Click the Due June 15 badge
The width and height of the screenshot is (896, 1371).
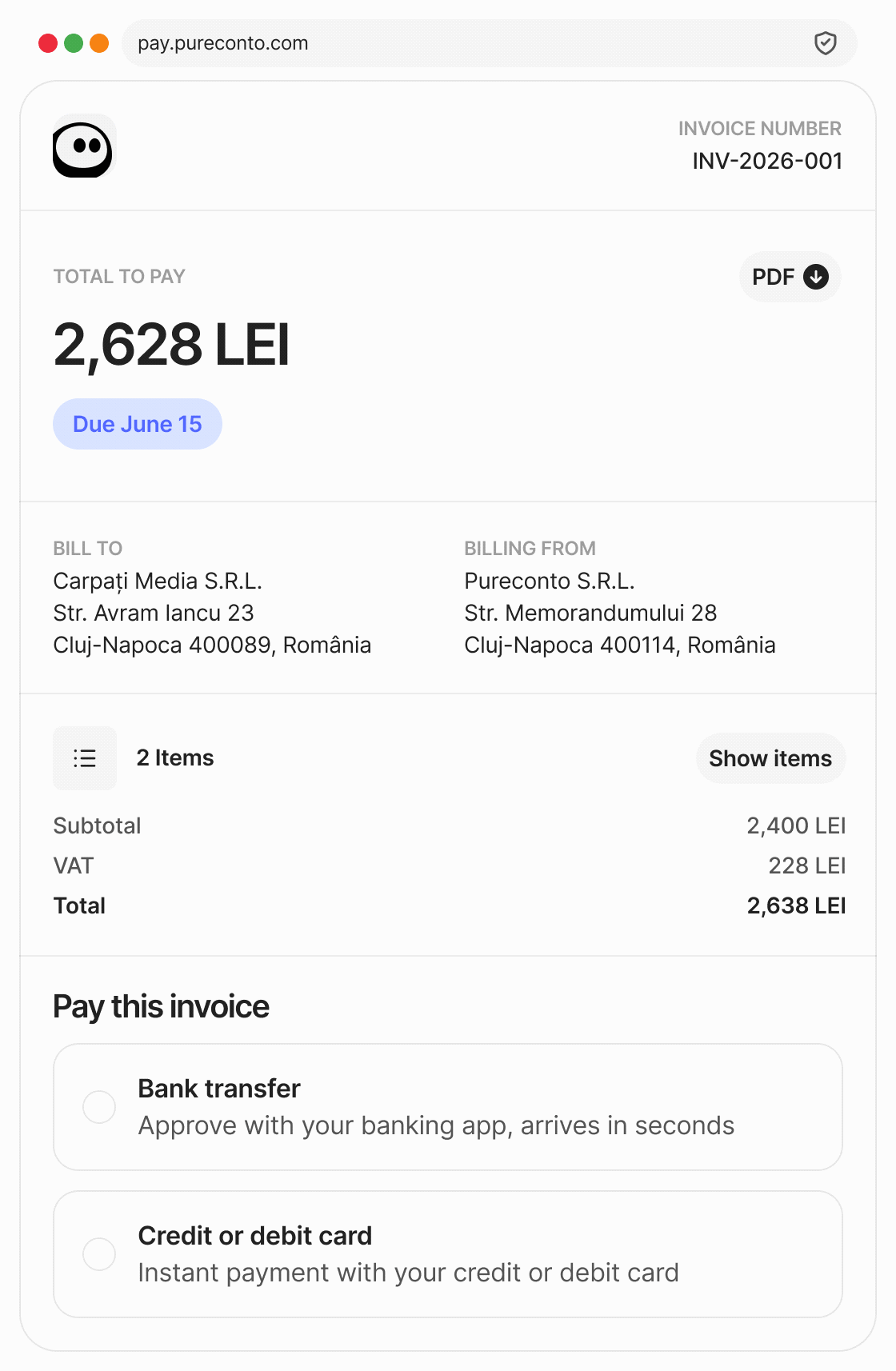tap(138, 424)
